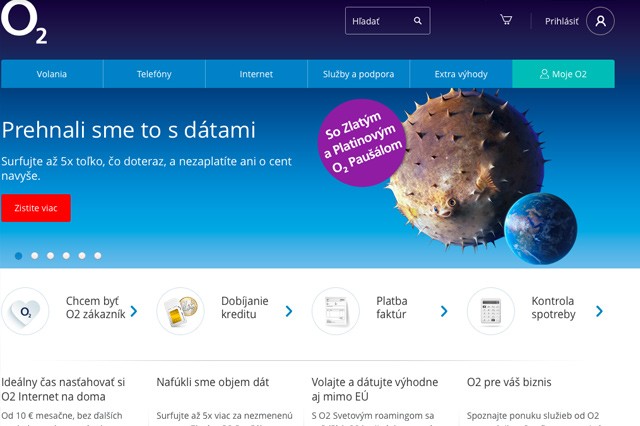Click into the Hľadať search field

tap(387, 21)
